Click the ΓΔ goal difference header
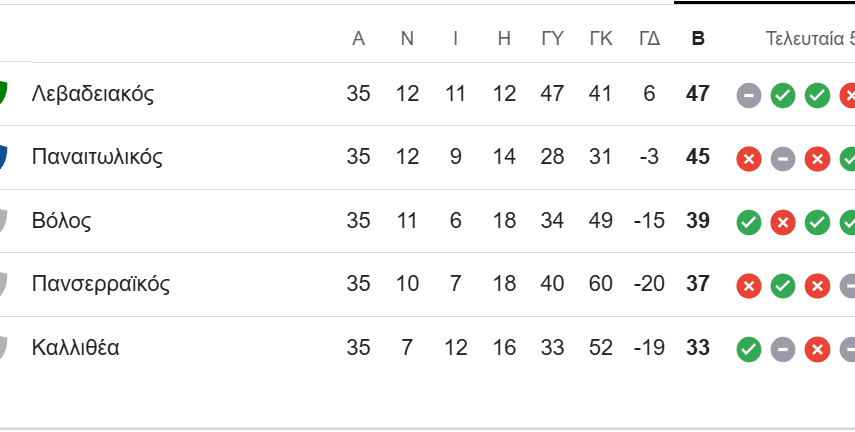 [649, 39]
